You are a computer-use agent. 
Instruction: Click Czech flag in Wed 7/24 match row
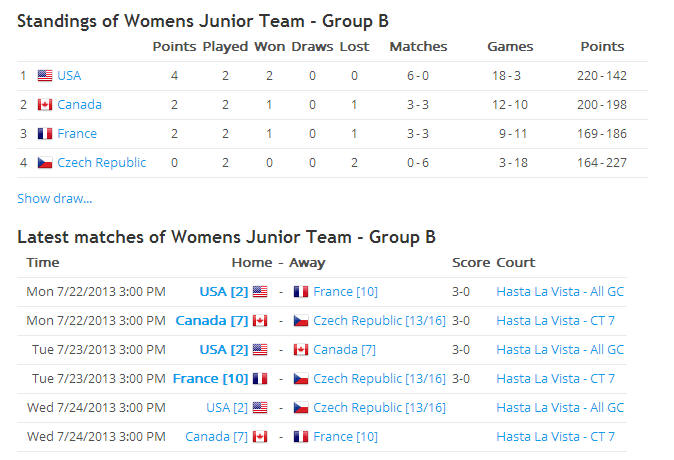point(301,408)
